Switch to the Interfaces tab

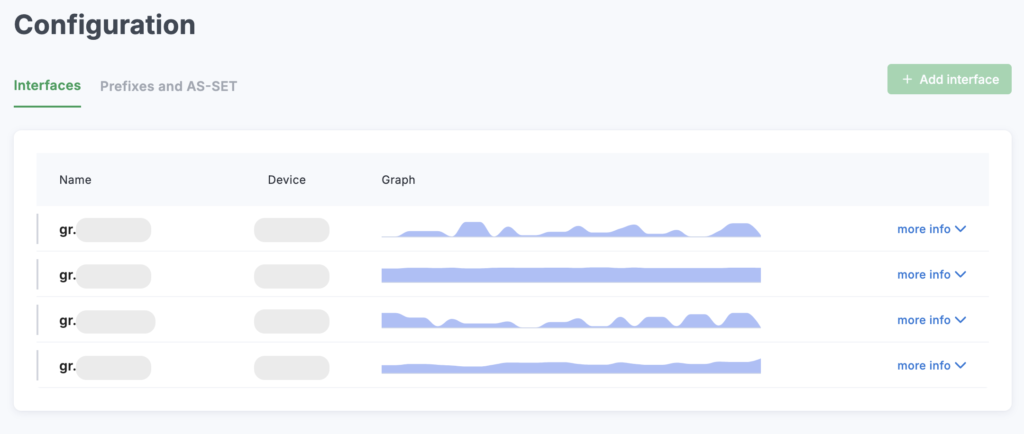47,86
